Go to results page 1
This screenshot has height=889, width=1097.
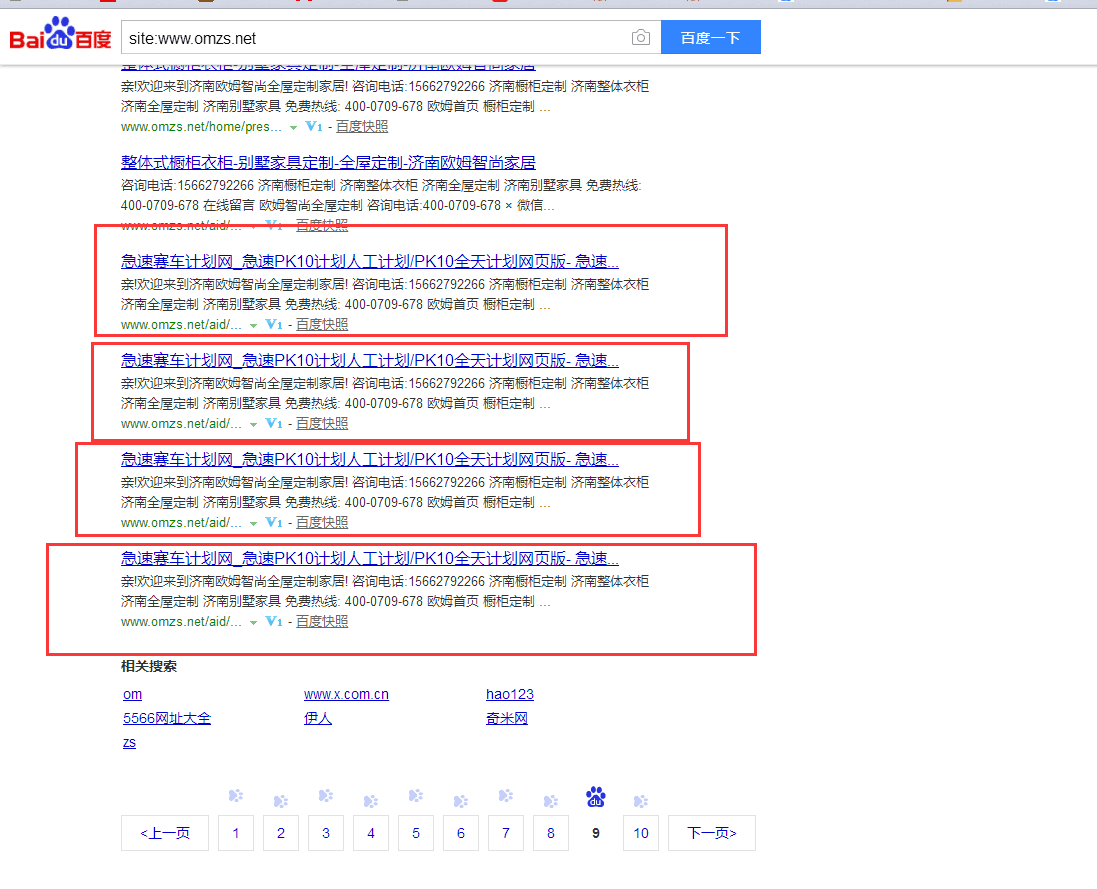(x=236, y=833)
